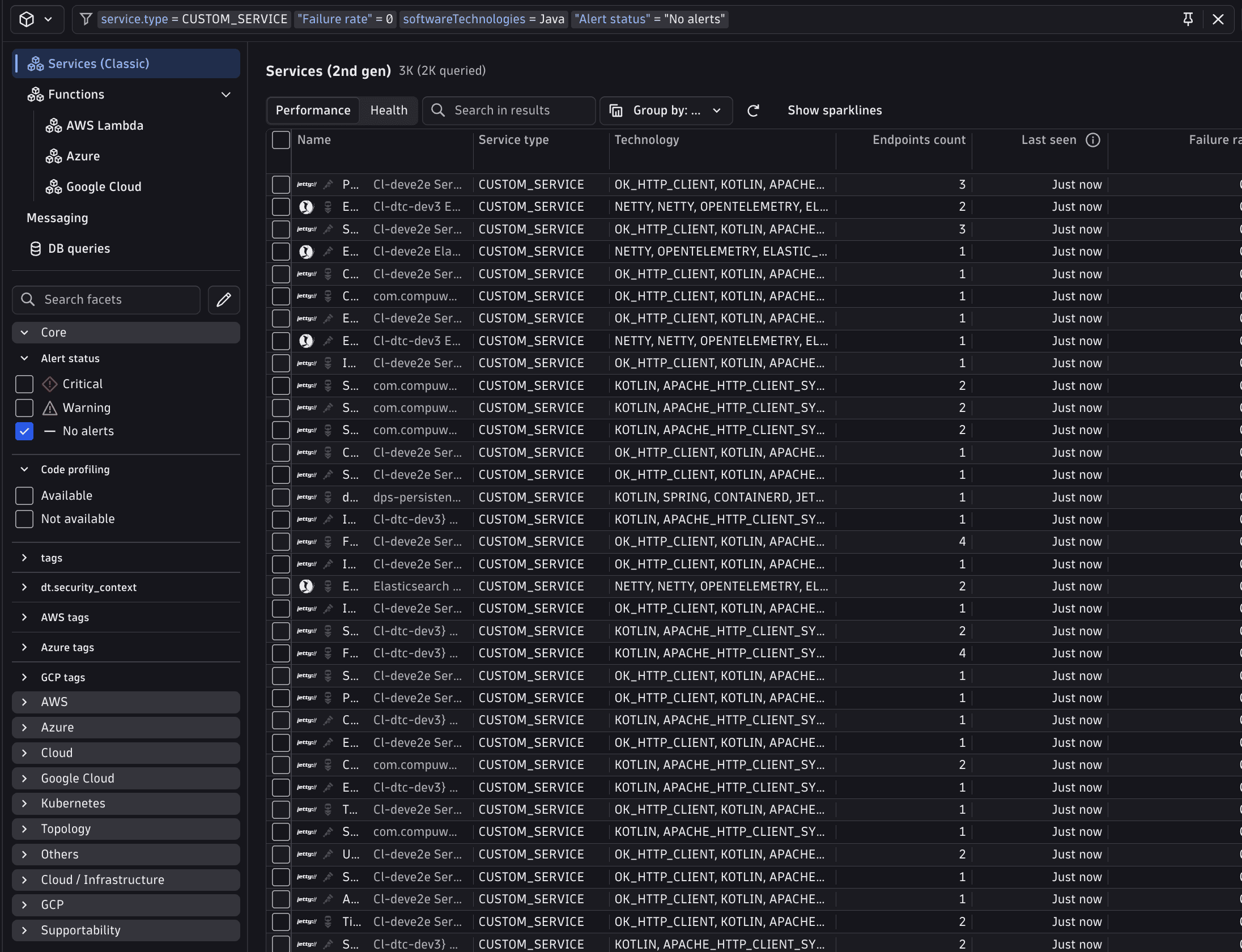Click Show sparklines button
1242x952 pixels.
point(835,110)
